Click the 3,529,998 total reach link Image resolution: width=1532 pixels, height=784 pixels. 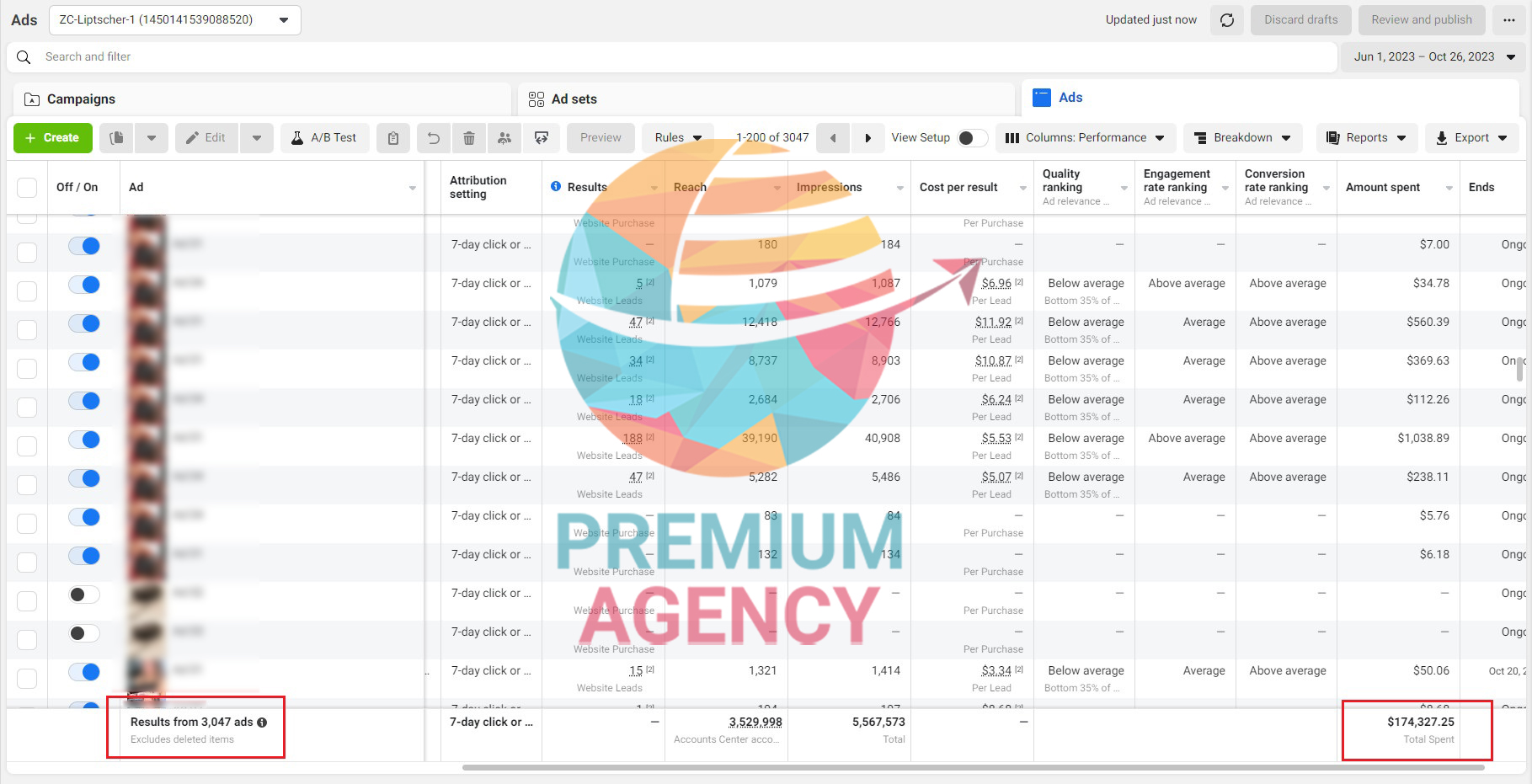755,723
